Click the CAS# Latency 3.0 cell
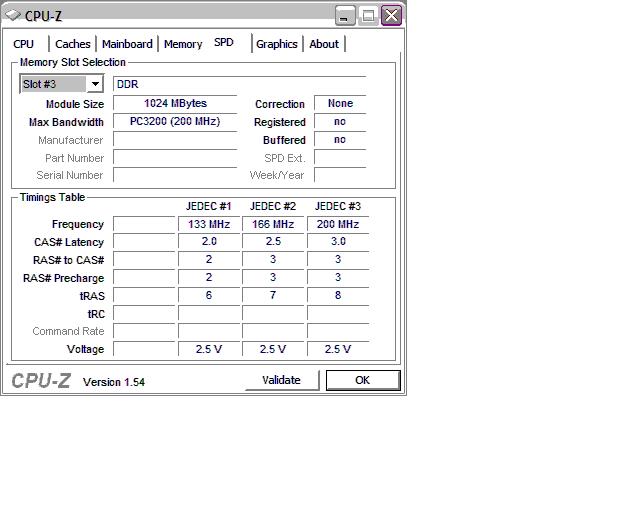This screenshot has width=640, height=512. (338, 241)
